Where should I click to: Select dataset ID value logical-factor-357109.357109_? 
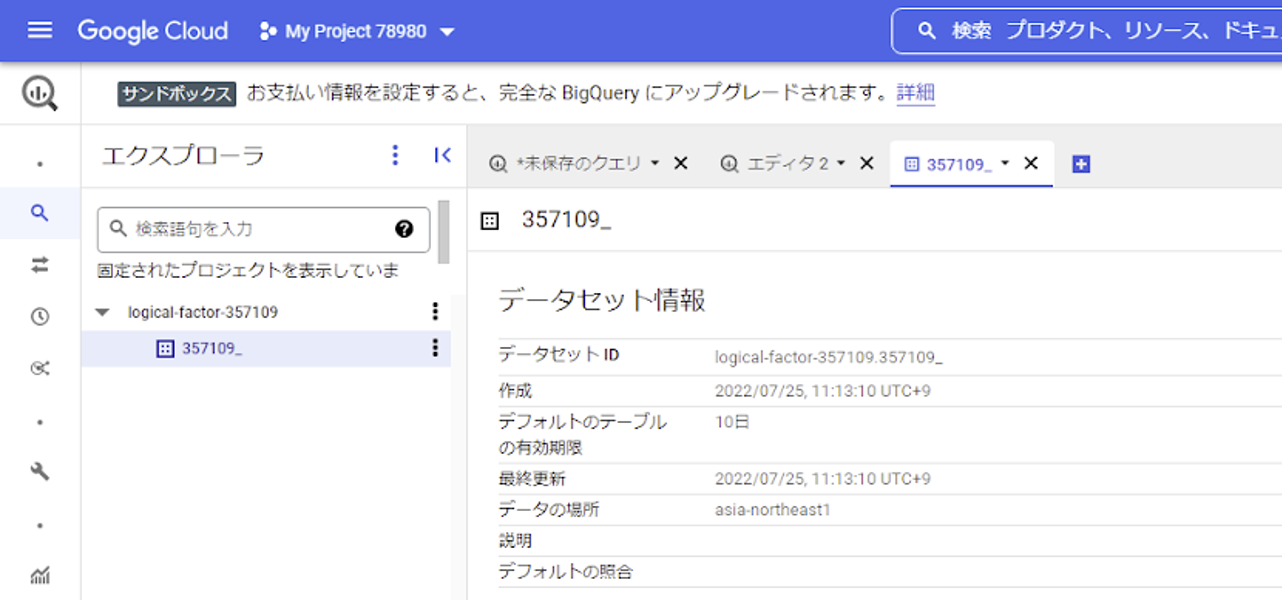829,356
